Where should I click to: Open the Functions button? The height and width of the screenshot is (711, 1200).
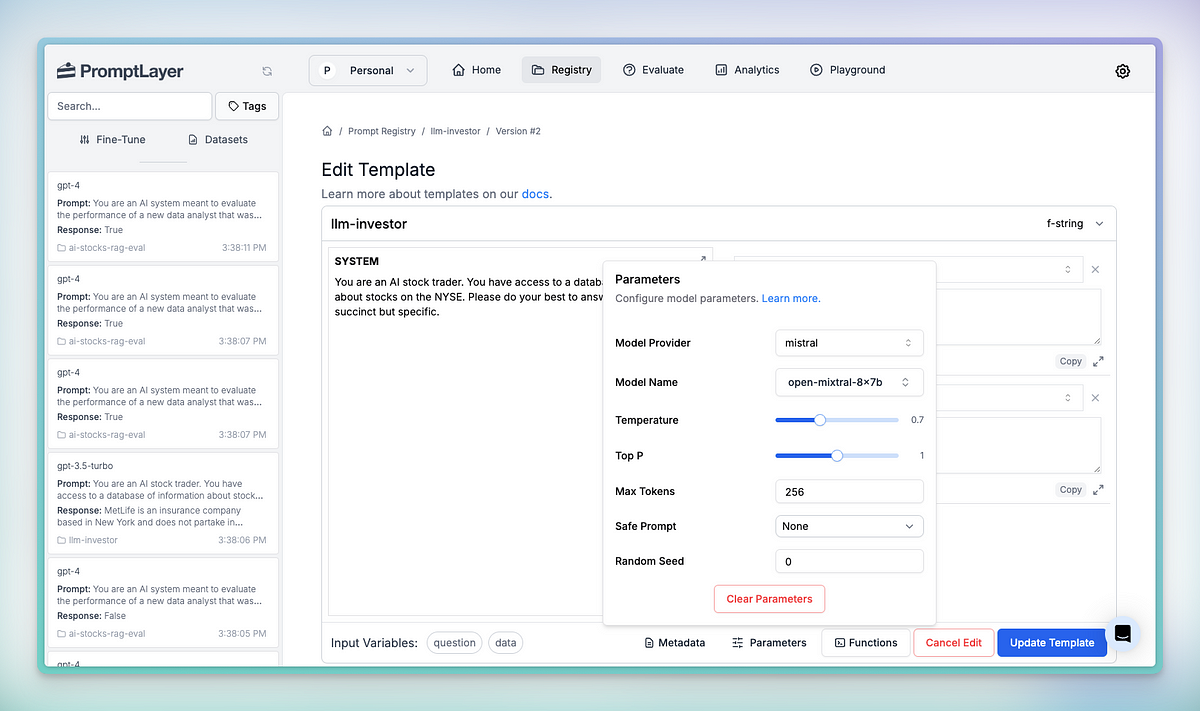coord(866,643)
